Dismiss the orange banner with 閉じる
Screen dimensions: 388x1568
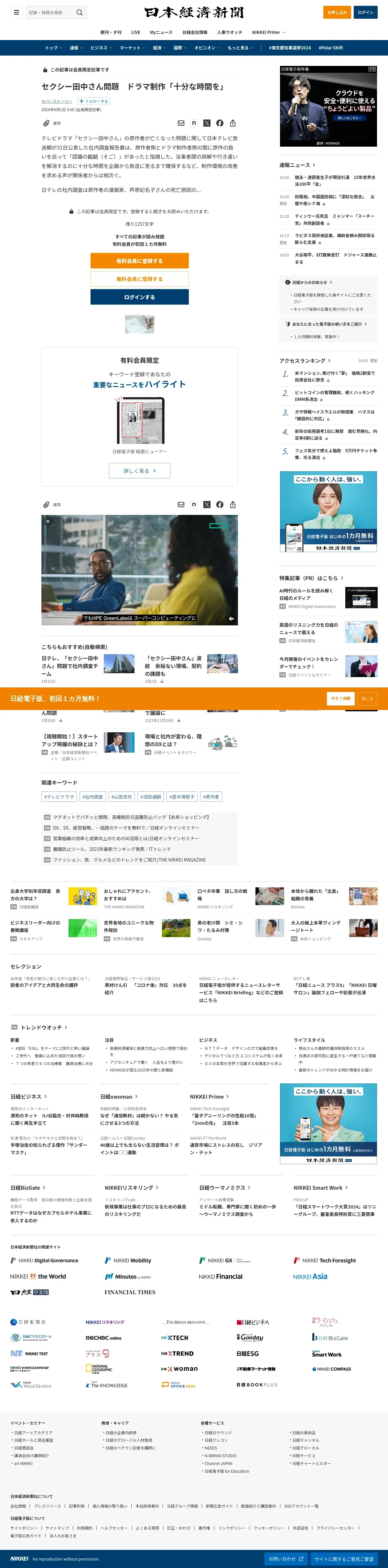367,698
